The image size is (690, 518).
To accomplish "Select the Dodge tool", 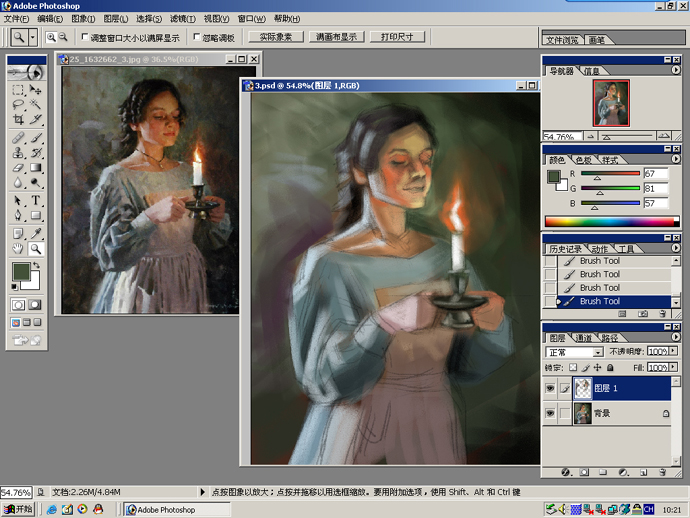I will [x=35, y=182].
